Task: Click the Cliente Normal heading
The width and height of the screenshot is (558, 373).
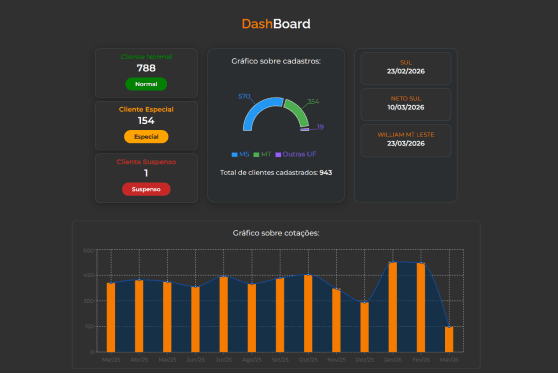Action: (146, 57)
